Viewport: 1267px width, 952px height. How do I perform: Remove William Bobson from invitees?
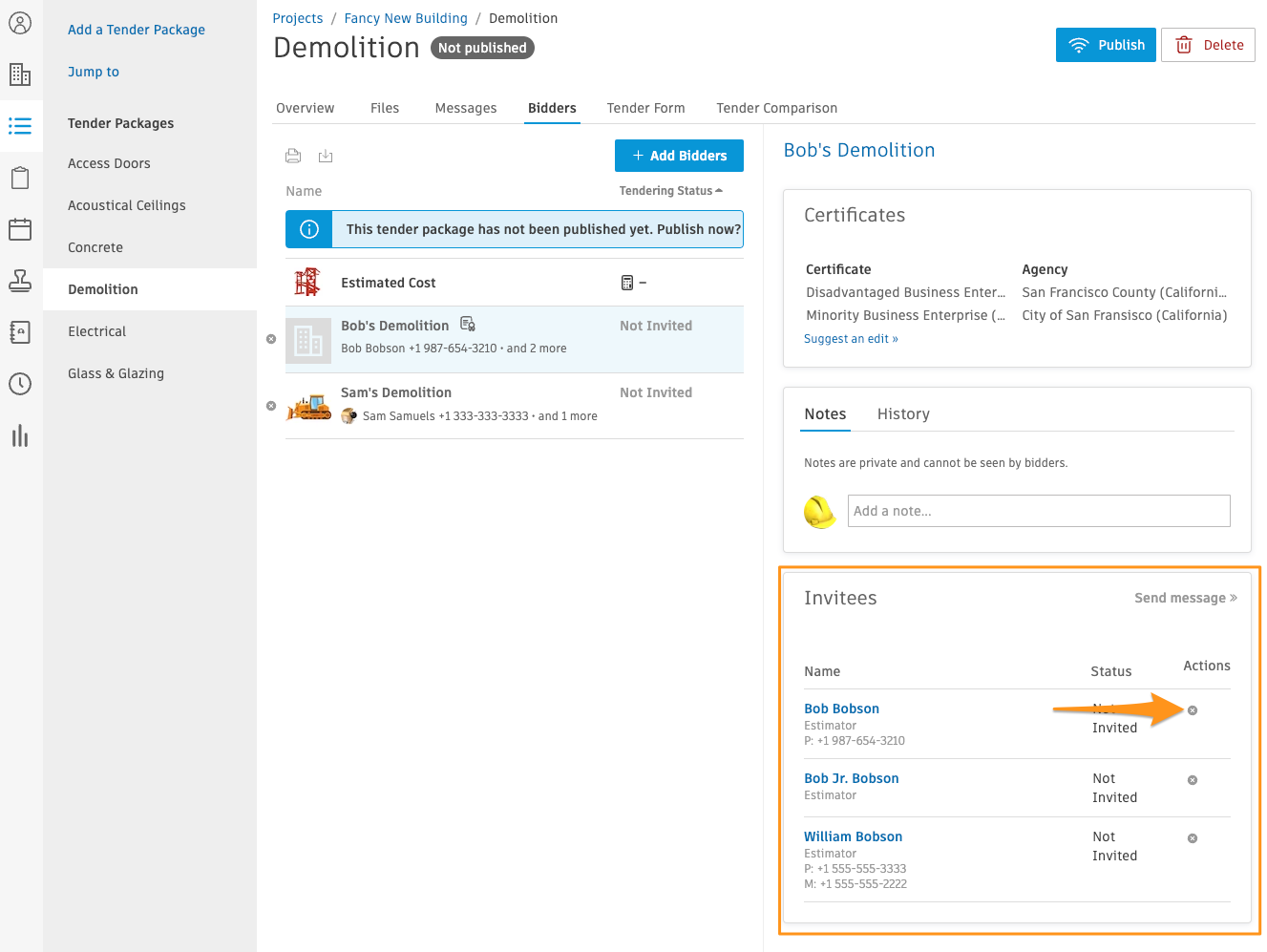(x=1192, y=837)
